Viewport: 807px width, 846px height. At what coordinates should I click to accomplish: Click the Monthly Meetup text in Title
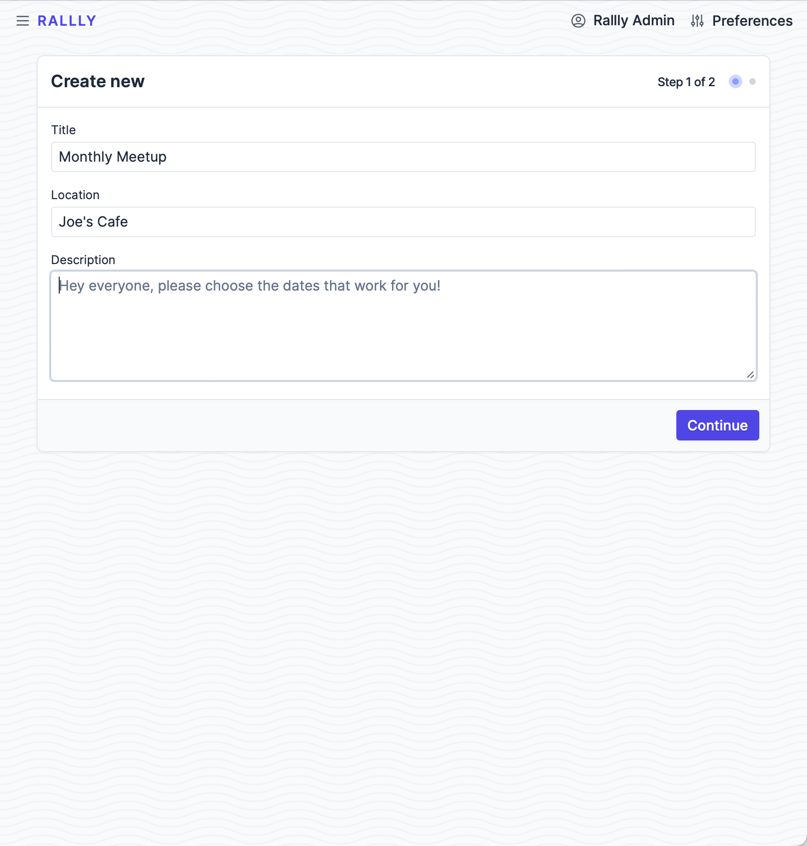[113, 157]
